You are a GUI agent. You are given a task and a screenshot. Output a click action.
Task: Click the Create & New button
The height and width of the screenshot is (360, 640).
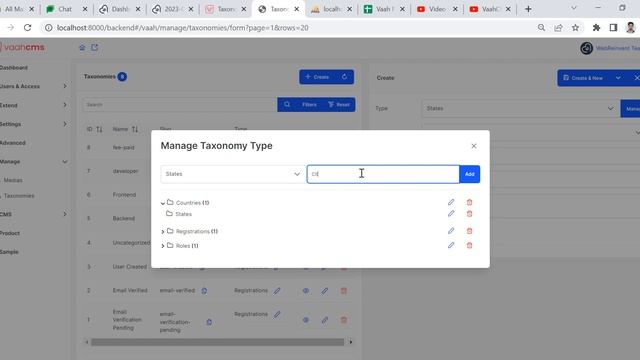pyautogui.click(x=584, y=78)
